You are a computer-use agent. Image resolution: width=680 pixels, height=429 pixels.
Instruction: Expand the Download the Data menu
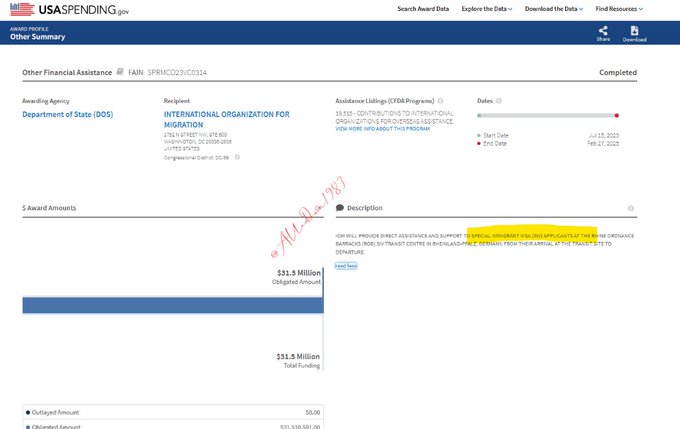(x=554, y=9)
